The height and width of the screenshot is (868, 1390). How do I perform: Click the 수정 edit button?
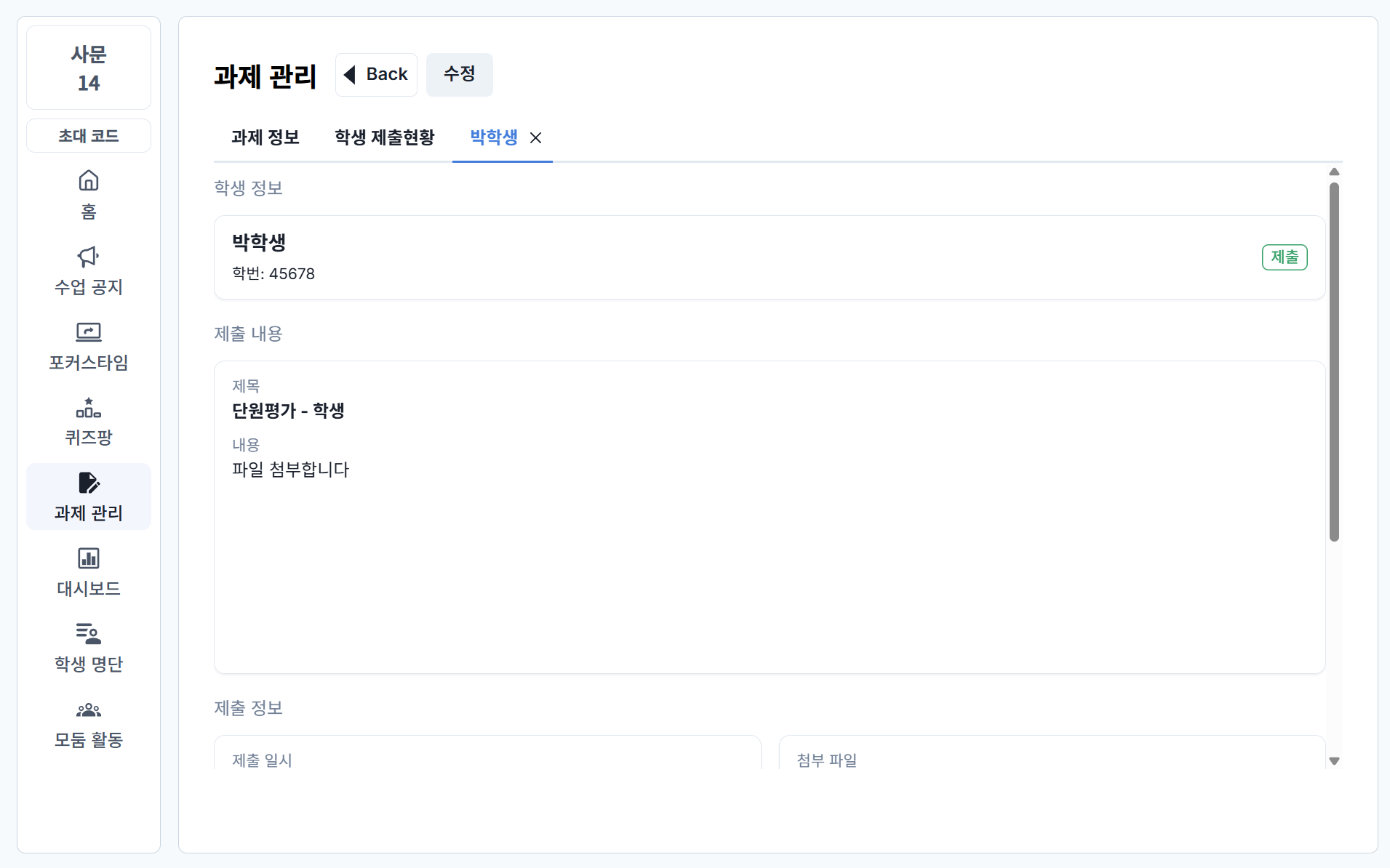459,74
